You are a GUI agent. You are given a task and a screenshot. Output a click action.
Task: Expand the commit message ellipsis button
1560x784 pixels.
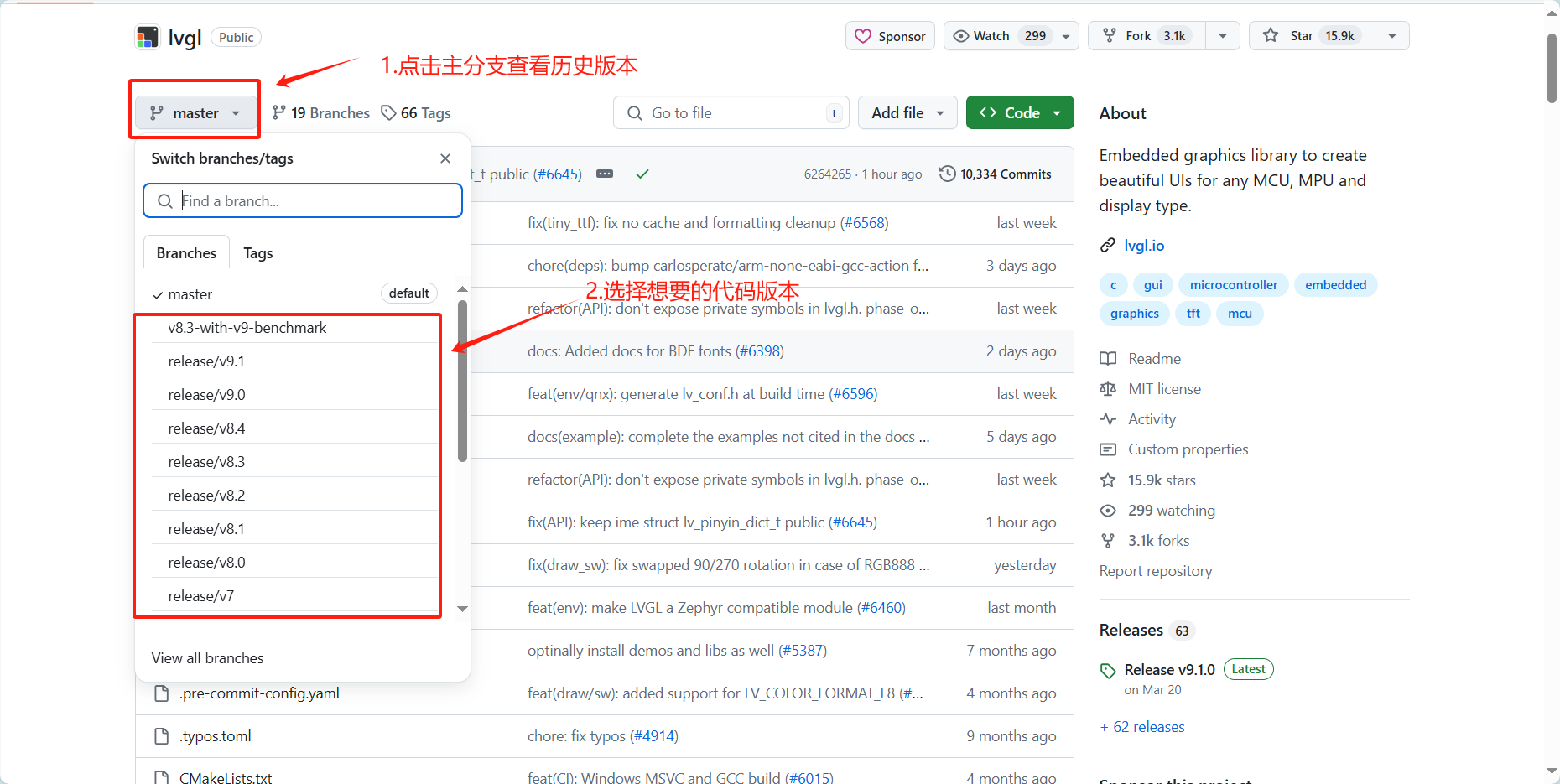click(x=605, y=174)
